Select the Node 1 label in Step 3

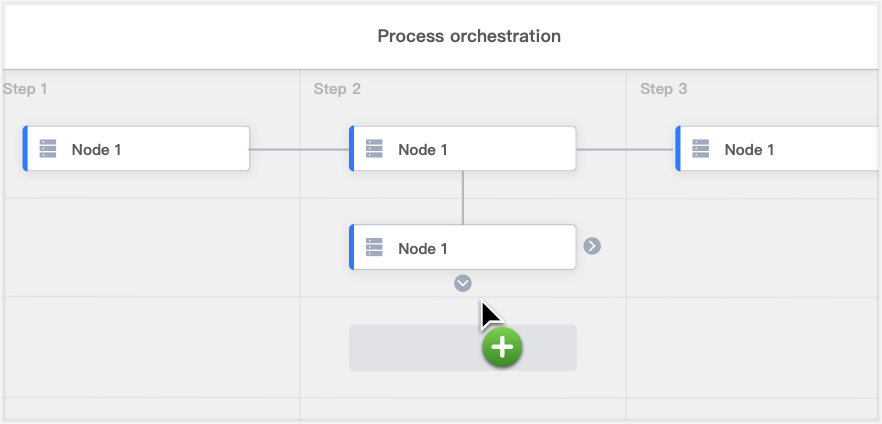point(749,150)
